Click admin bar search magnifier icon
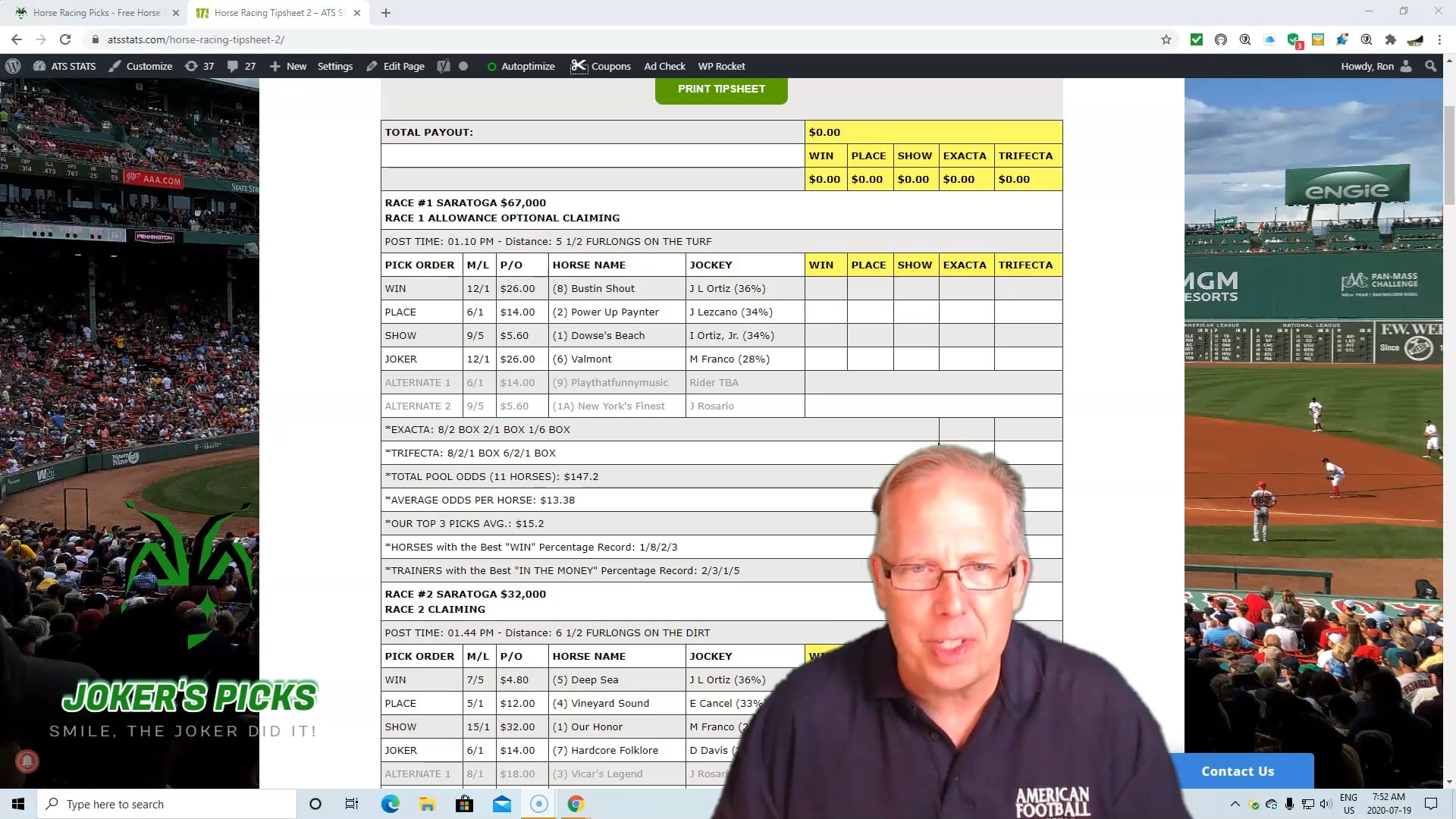This screenshot has height=819, width=1456. [x=1431, y=66]
